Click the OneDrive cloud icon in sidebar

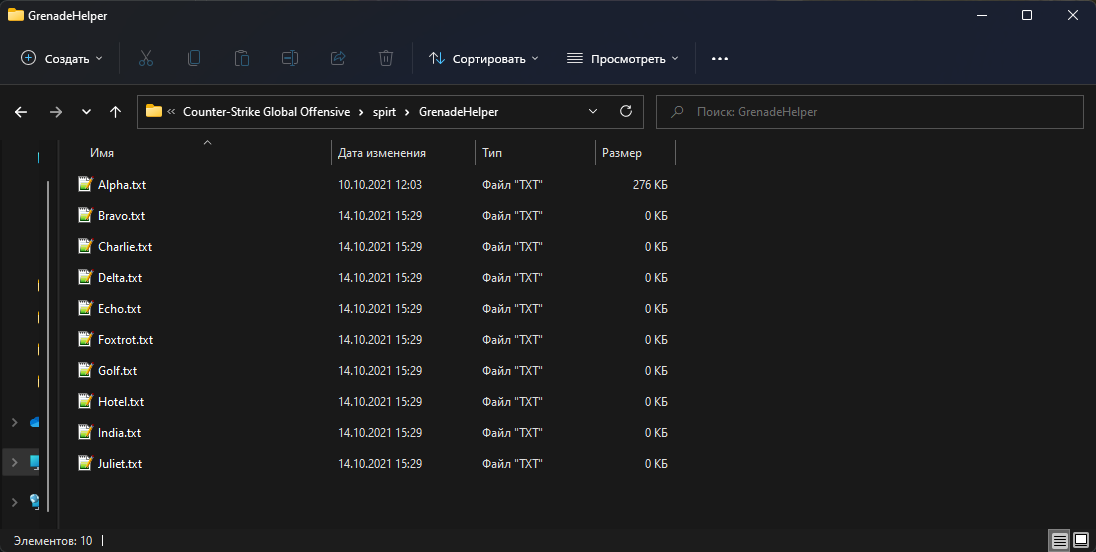click(x=34, y=422)
